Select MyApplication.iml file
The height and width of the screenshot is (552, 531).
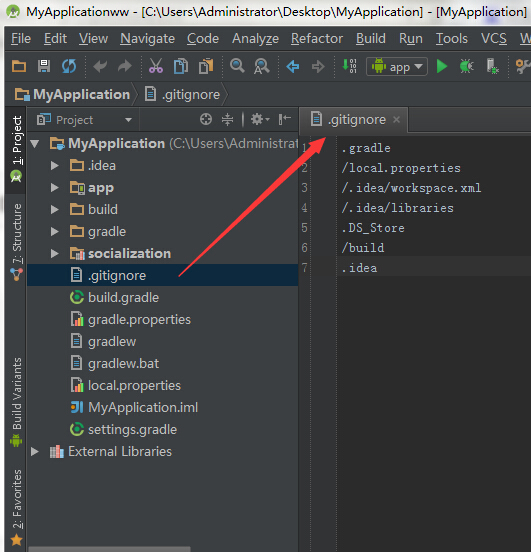pos(134,408)
